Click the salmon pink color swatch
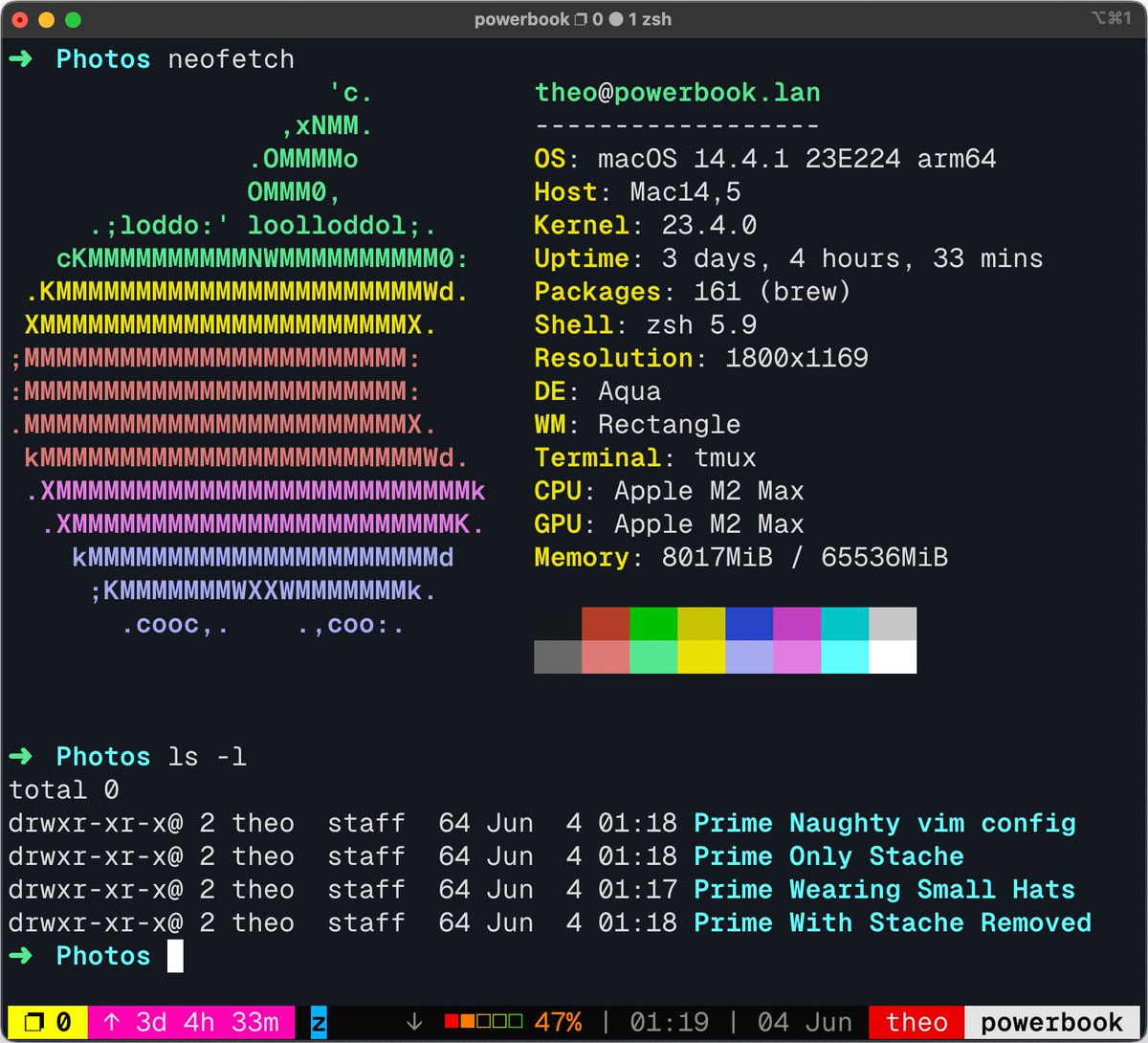The image size is (1148, 1043). point(606,656)
